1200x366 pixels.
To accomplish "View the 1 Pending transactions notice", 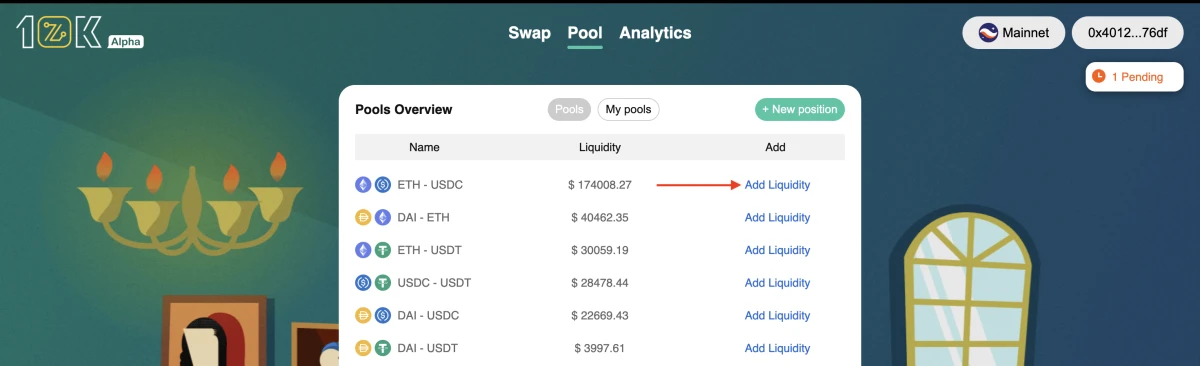I will coord(1135,77).
